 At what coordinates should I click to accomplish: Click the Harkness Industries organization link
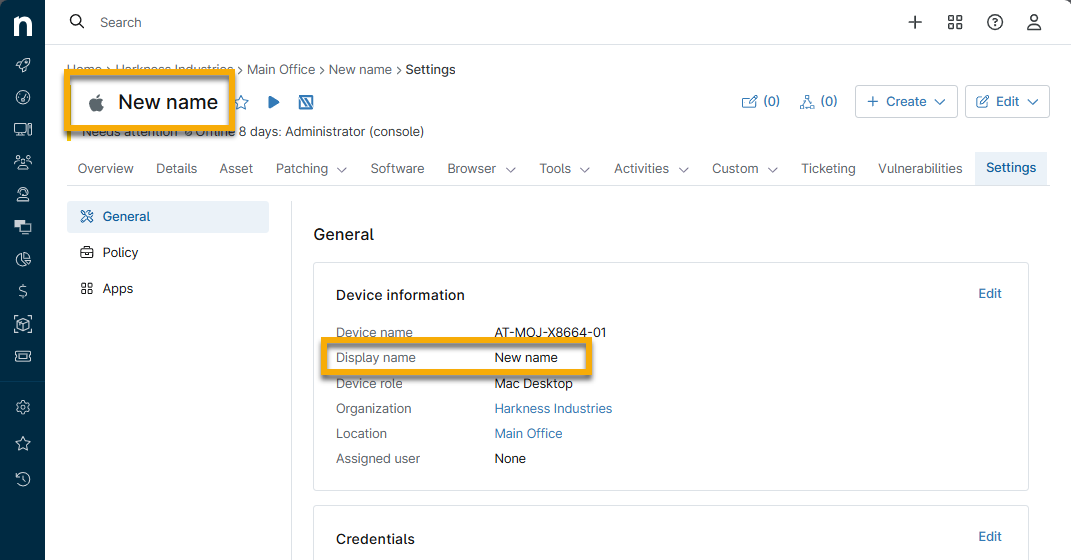tap(553, 408)
